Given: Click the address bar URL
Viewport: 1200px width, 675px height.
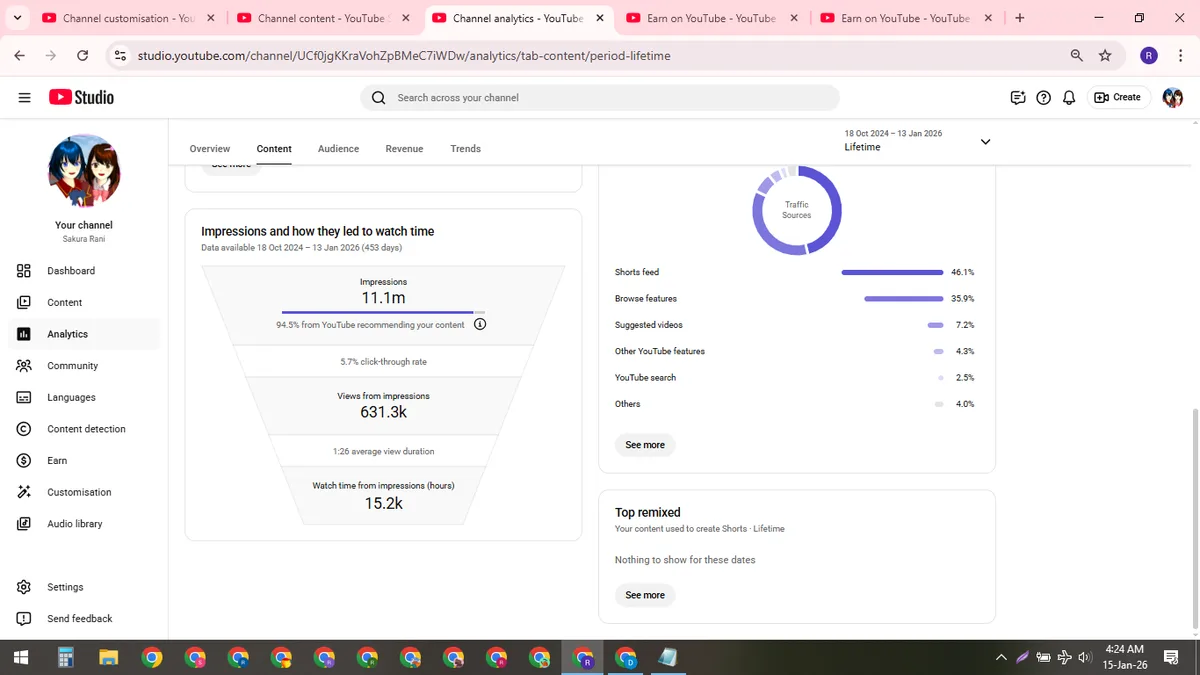Looking at the screenshot, I should pyautogui.click(x=404, y=56).
